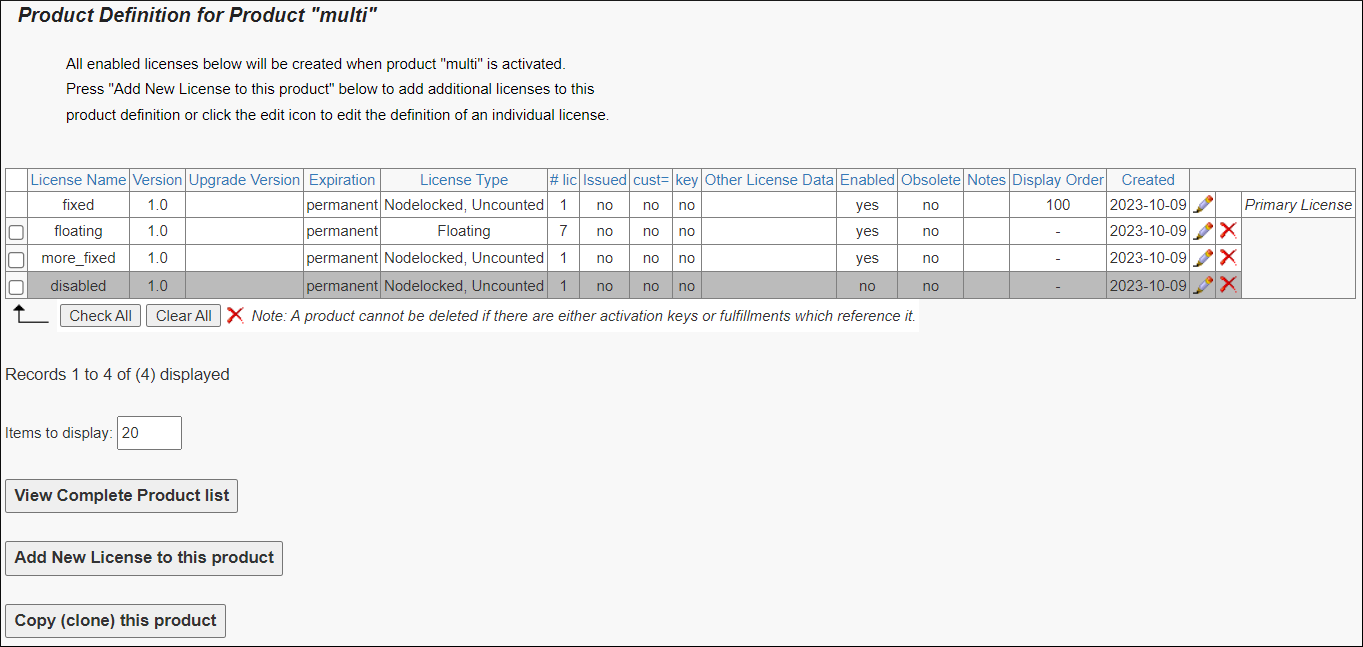
Task: Check the floating license checkbox
Action: click(16, 232)
